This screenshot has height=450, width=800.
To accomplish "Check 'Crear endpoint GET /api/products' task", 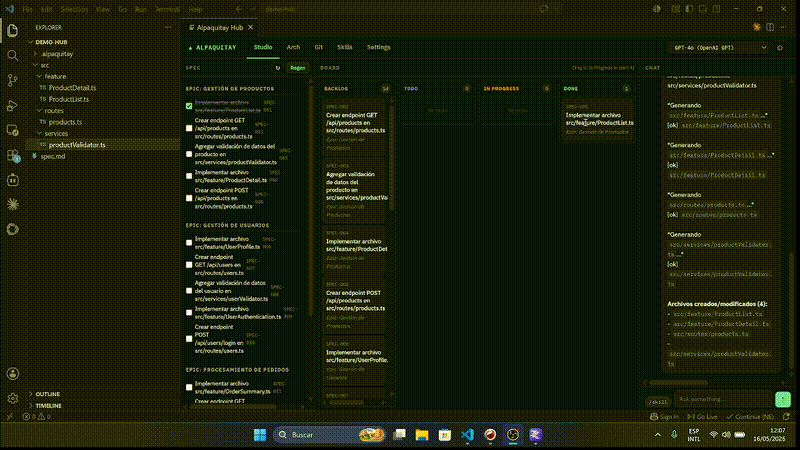I will point(189,129).
